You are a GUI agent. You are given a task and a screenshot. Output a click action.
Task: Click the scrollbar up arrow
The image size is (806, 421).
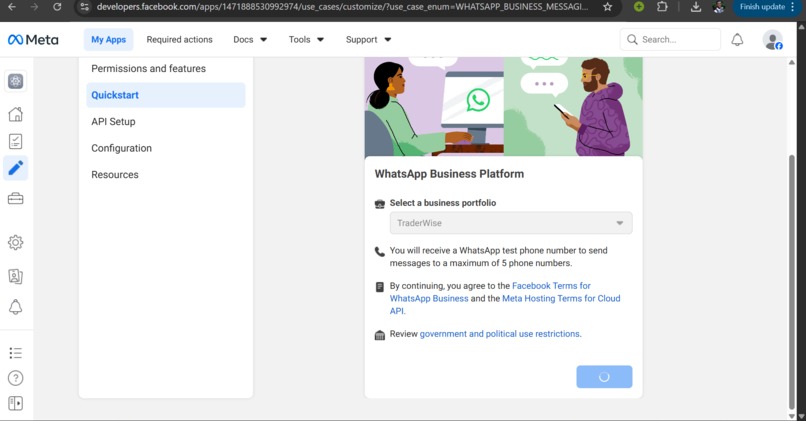[792, 62]
